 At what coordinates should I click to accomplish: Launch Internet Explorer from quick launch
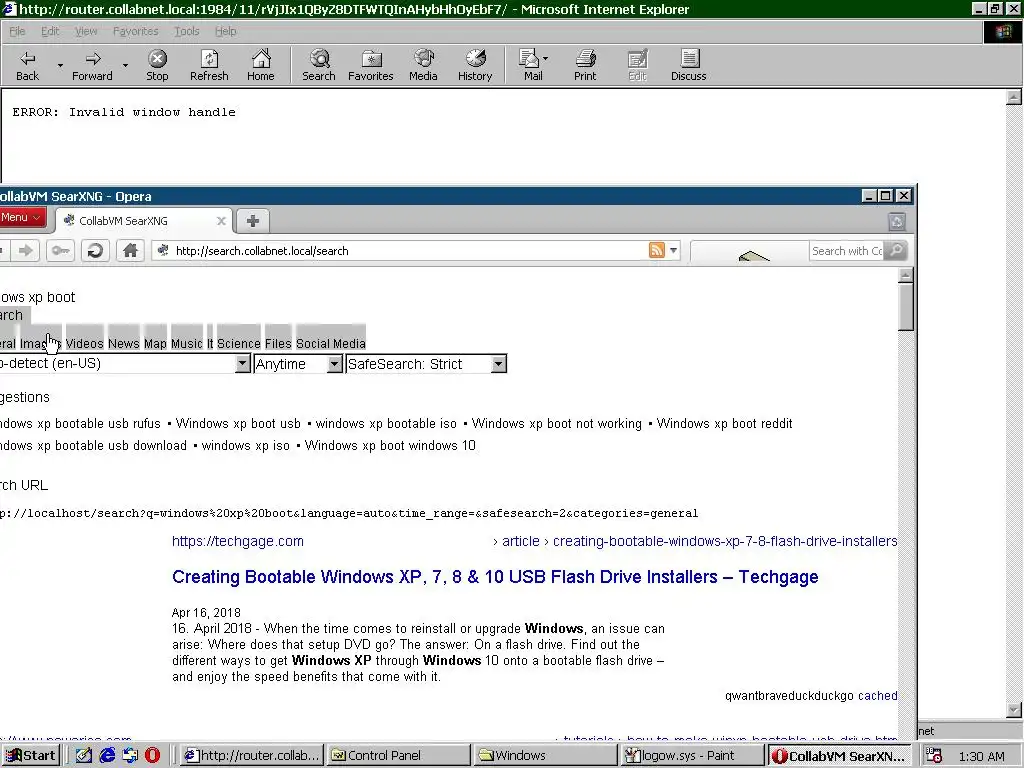107,756
